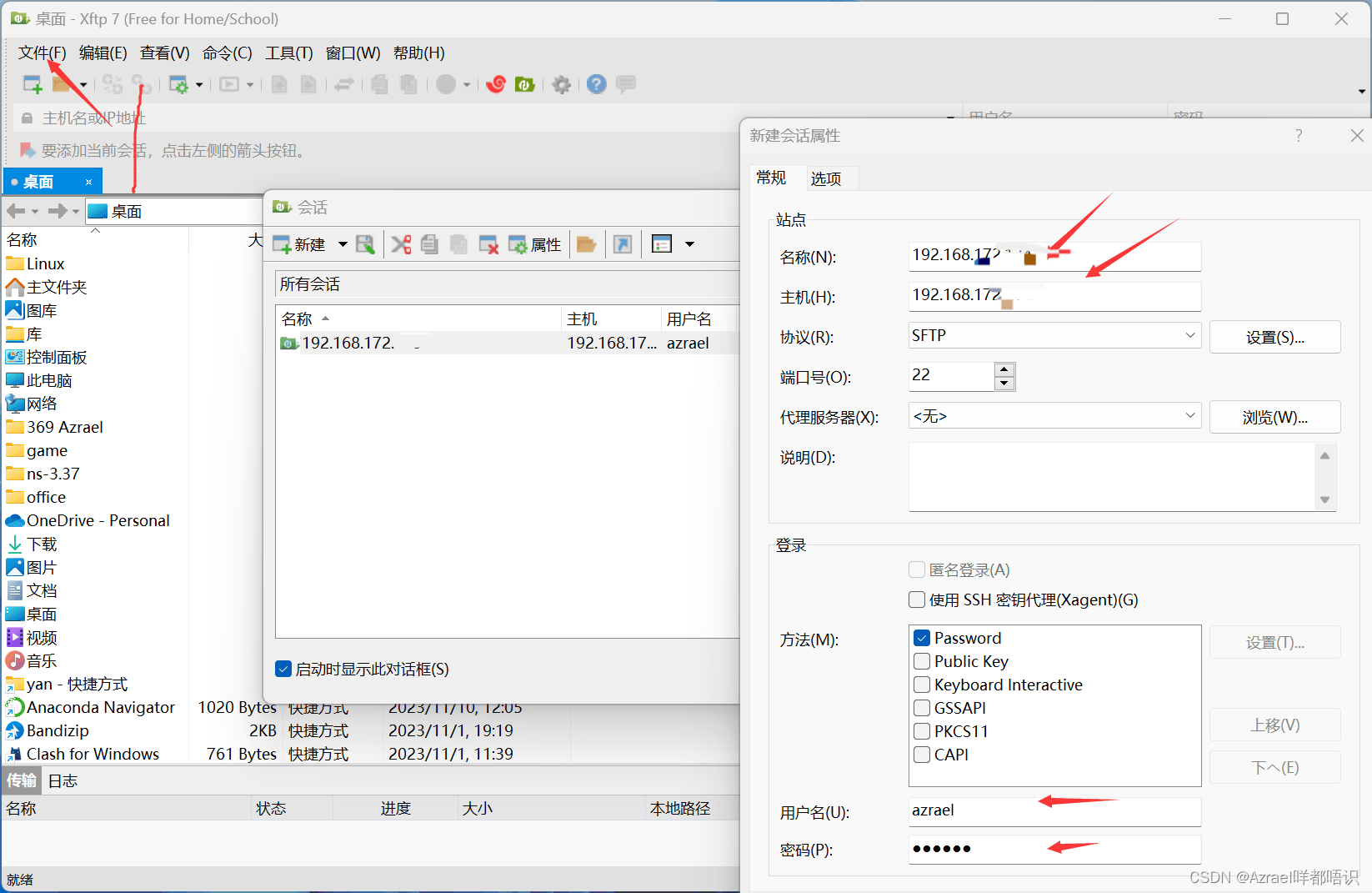Enable the PKCS11 method checkbox
The height and width of the screenshot is (893, 1372).
(x=922, y=731)
